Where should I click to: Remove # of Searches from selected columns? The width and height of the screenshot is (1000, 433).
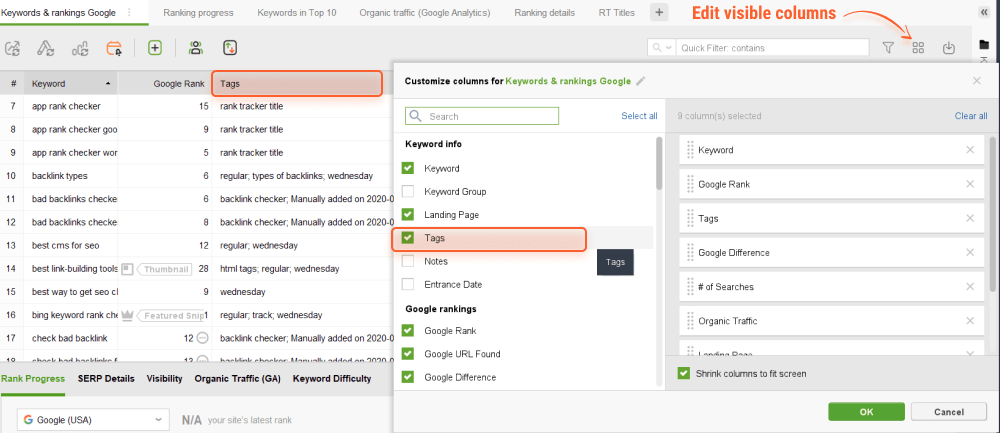click(x=970, y=286)
